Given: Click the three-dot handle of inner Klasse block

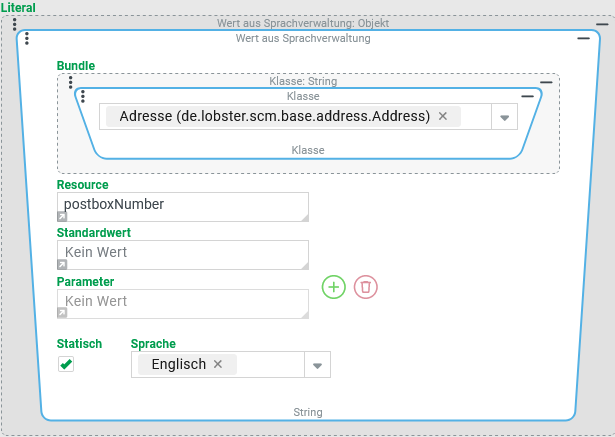Looking at the screenshot, I should (x=83, y=97).
